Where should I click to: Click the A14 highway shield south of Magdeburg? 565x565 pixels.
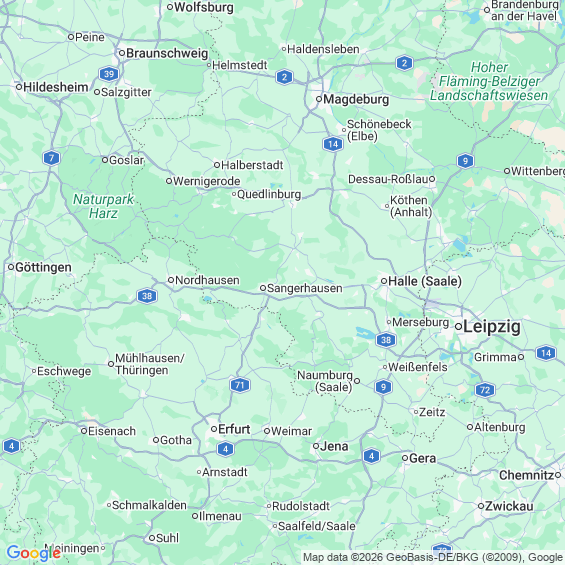333,144
